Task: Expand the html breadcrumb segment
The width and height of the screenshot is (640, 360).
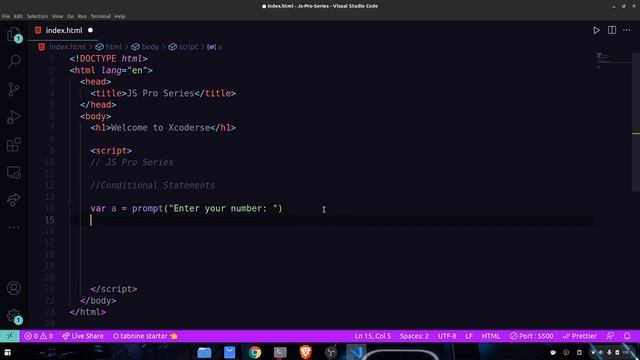Action: point(109,47)
